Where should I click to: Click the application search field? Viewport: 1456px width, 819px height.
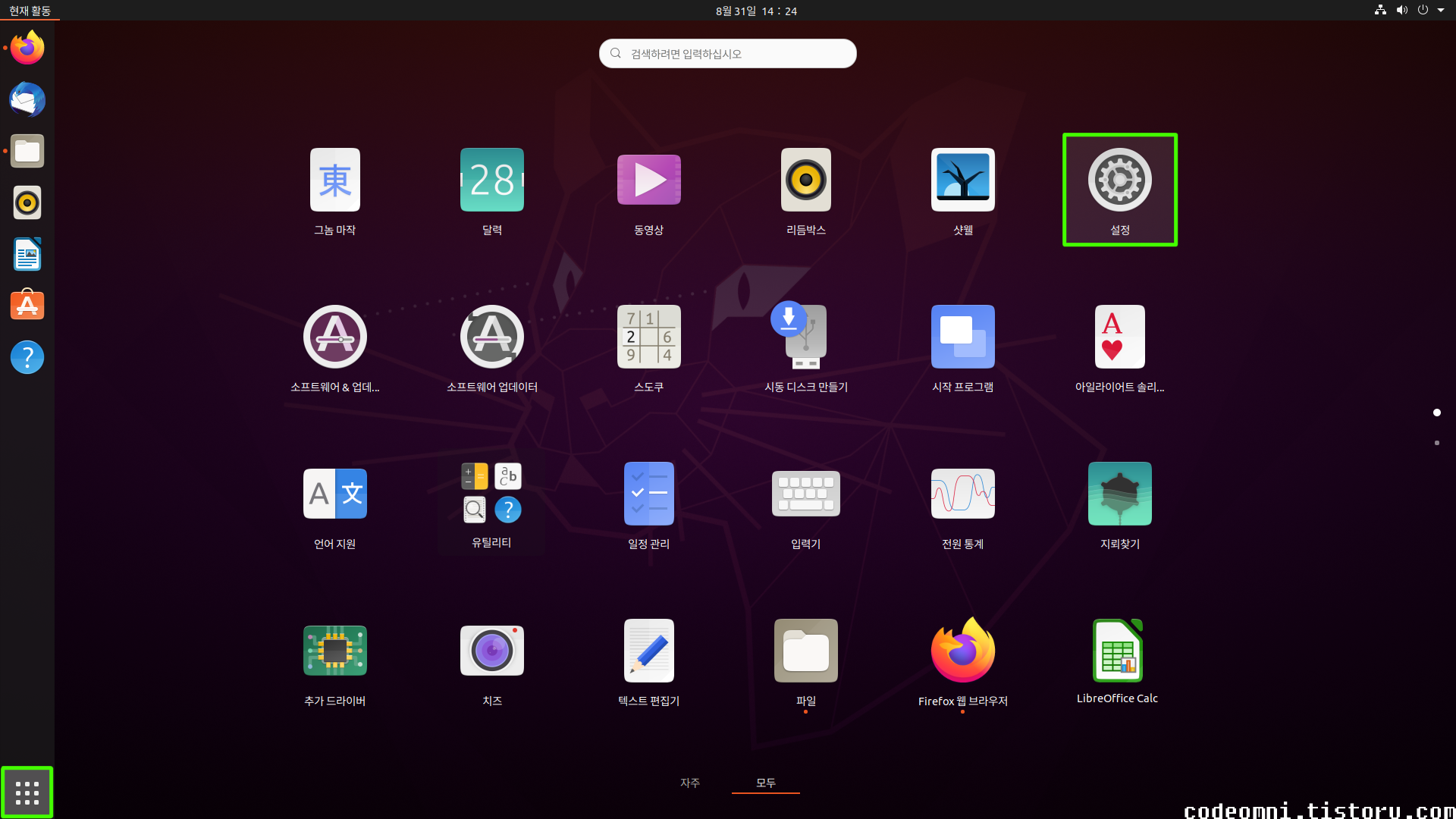click(727, 54)
